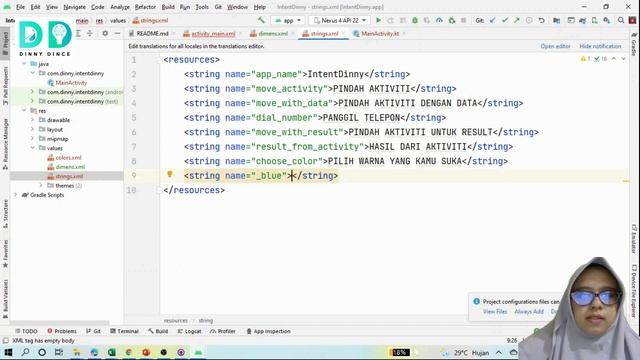Click View Files in notification popup
Screen dimensions: 640x360
(495, 311)
